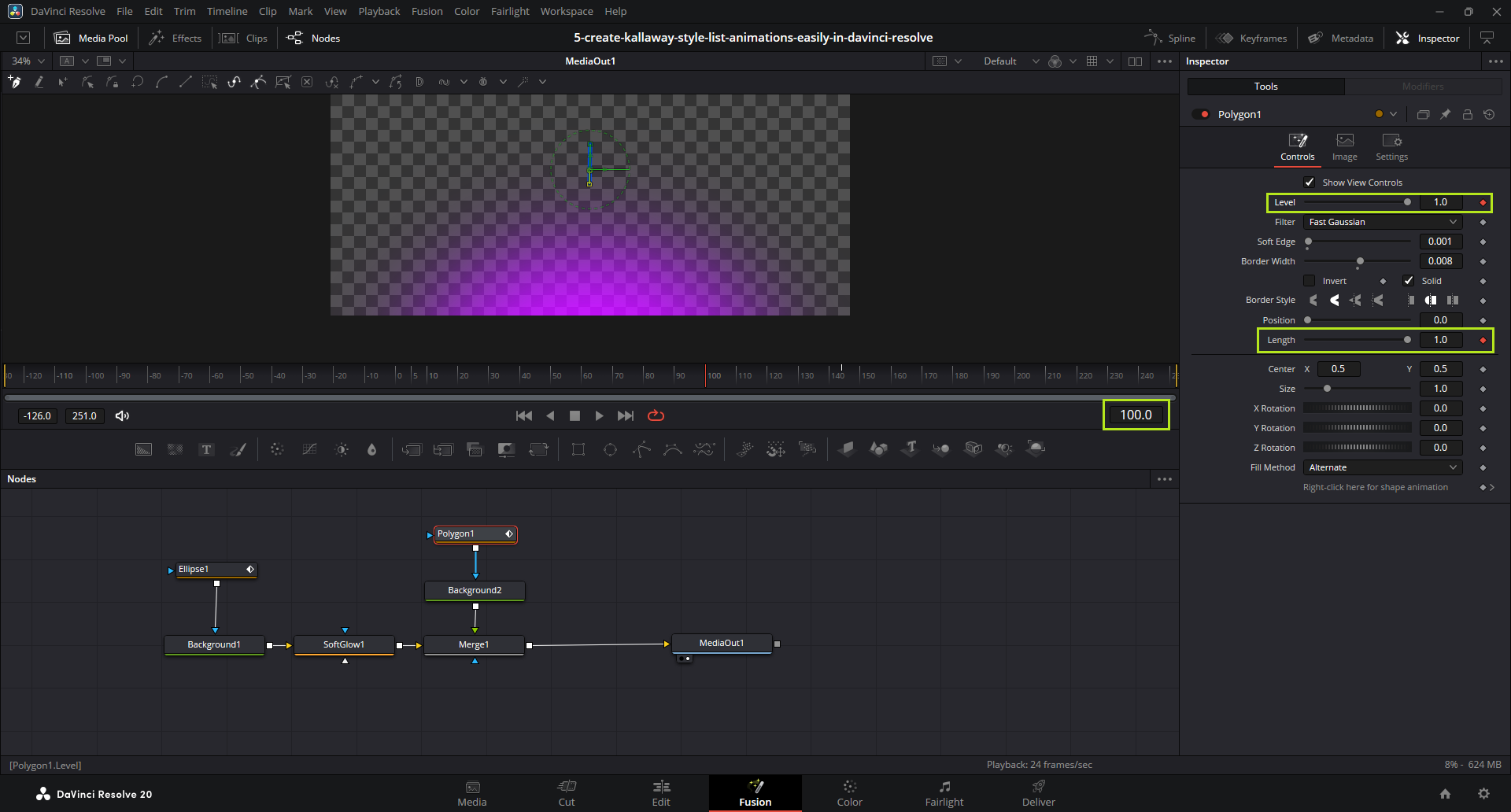Click the Media Pool button
The image size is (1511, 812).
[91, 38]
